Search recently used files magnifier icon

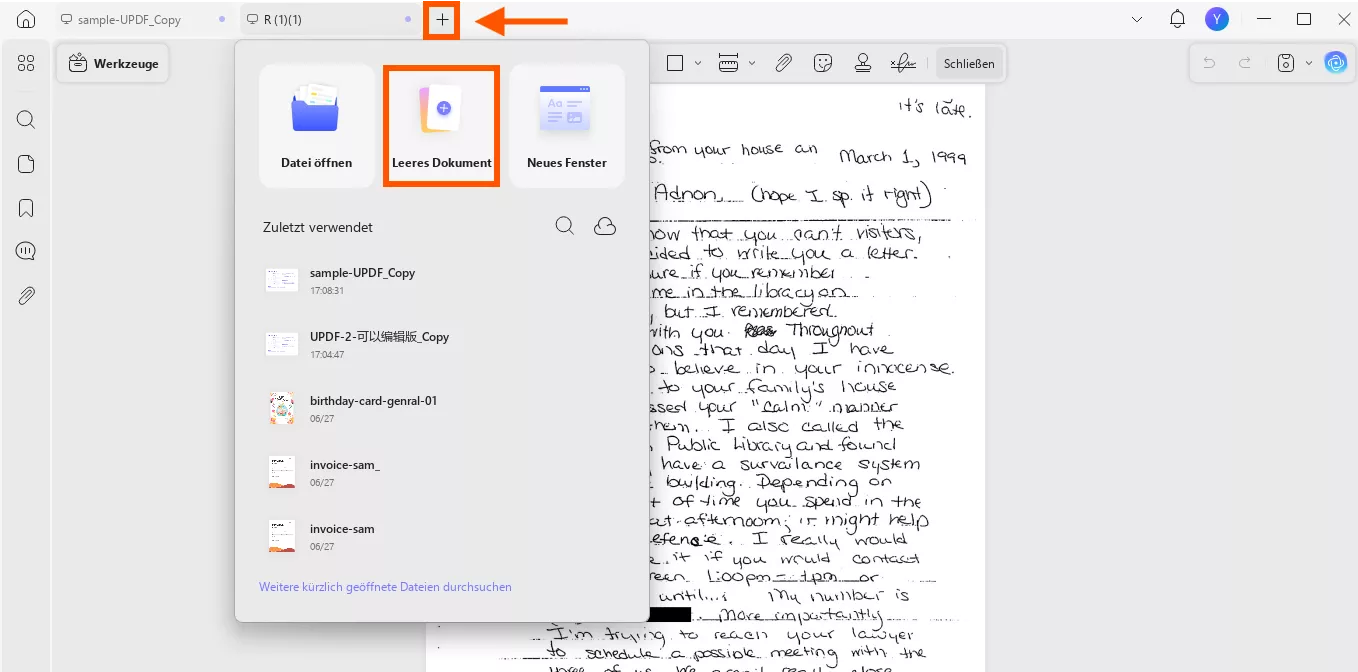pos(565,226)
